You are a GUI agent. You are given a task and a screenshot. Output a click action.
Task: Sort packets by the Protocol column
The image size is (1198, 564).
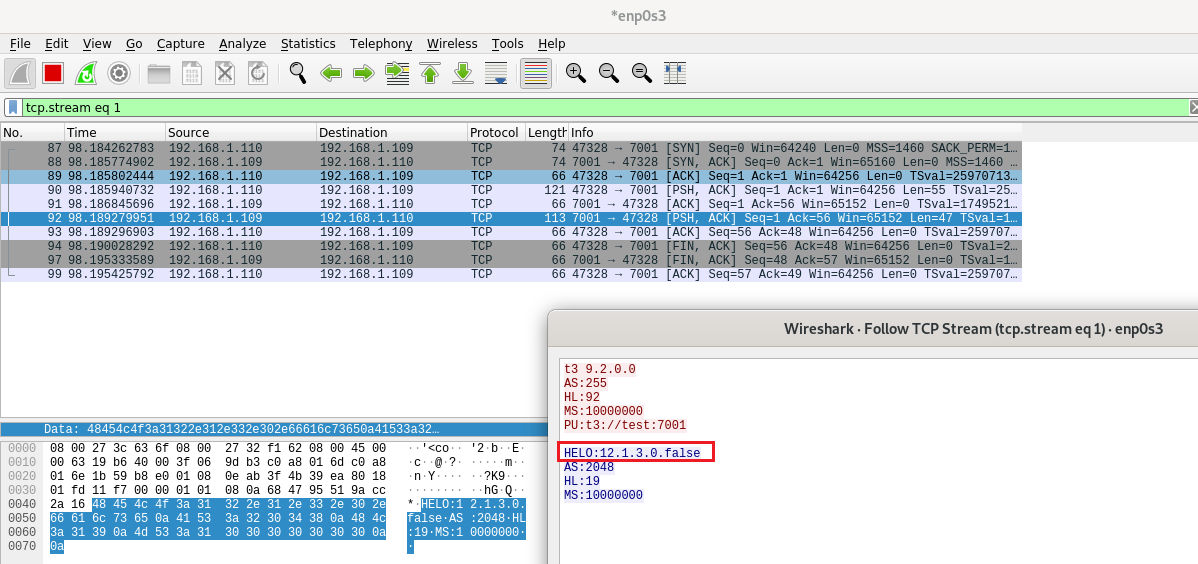coord(494,132)
